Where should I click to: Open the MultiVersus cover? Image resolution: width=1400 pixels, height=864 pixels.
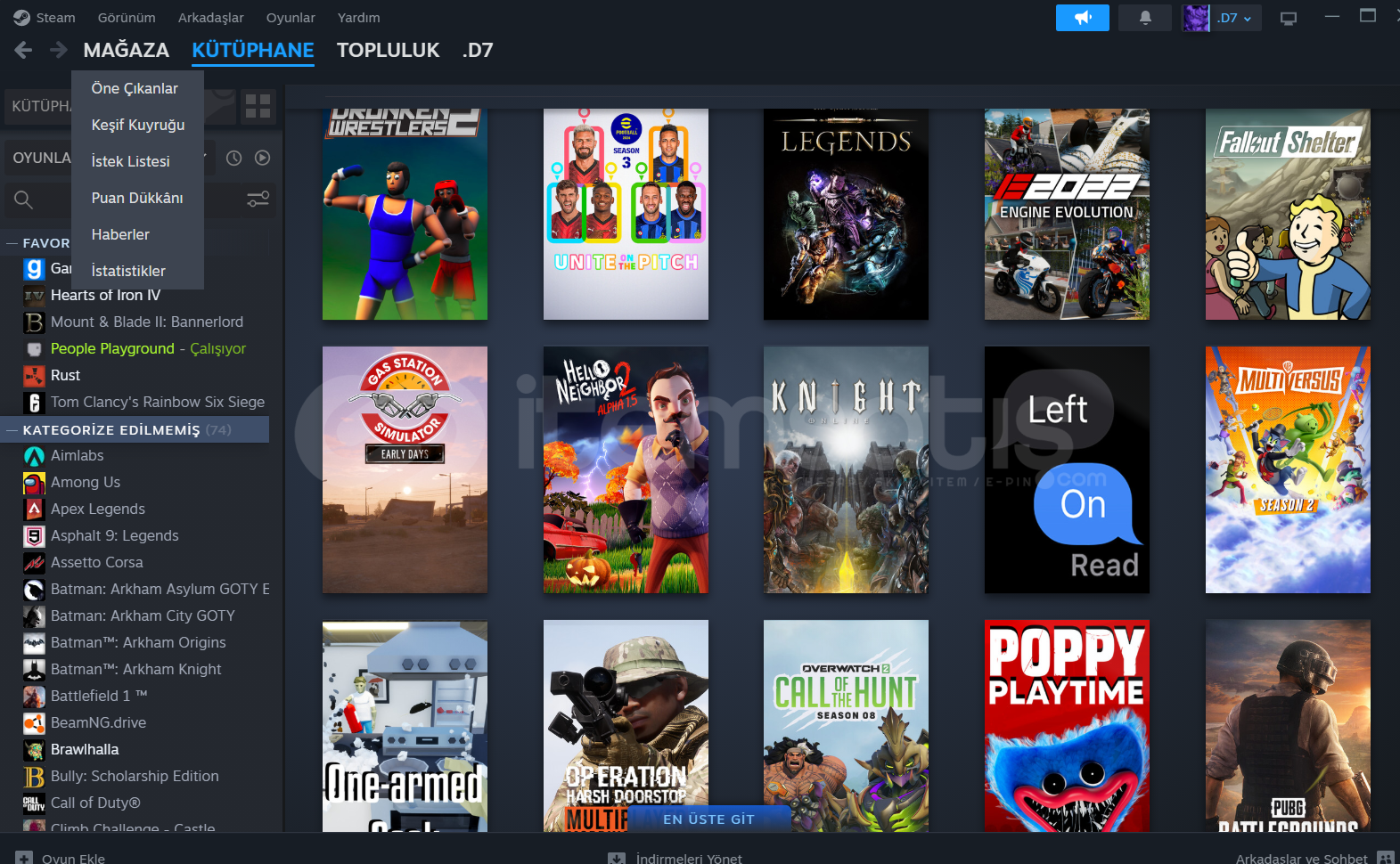1288,469
